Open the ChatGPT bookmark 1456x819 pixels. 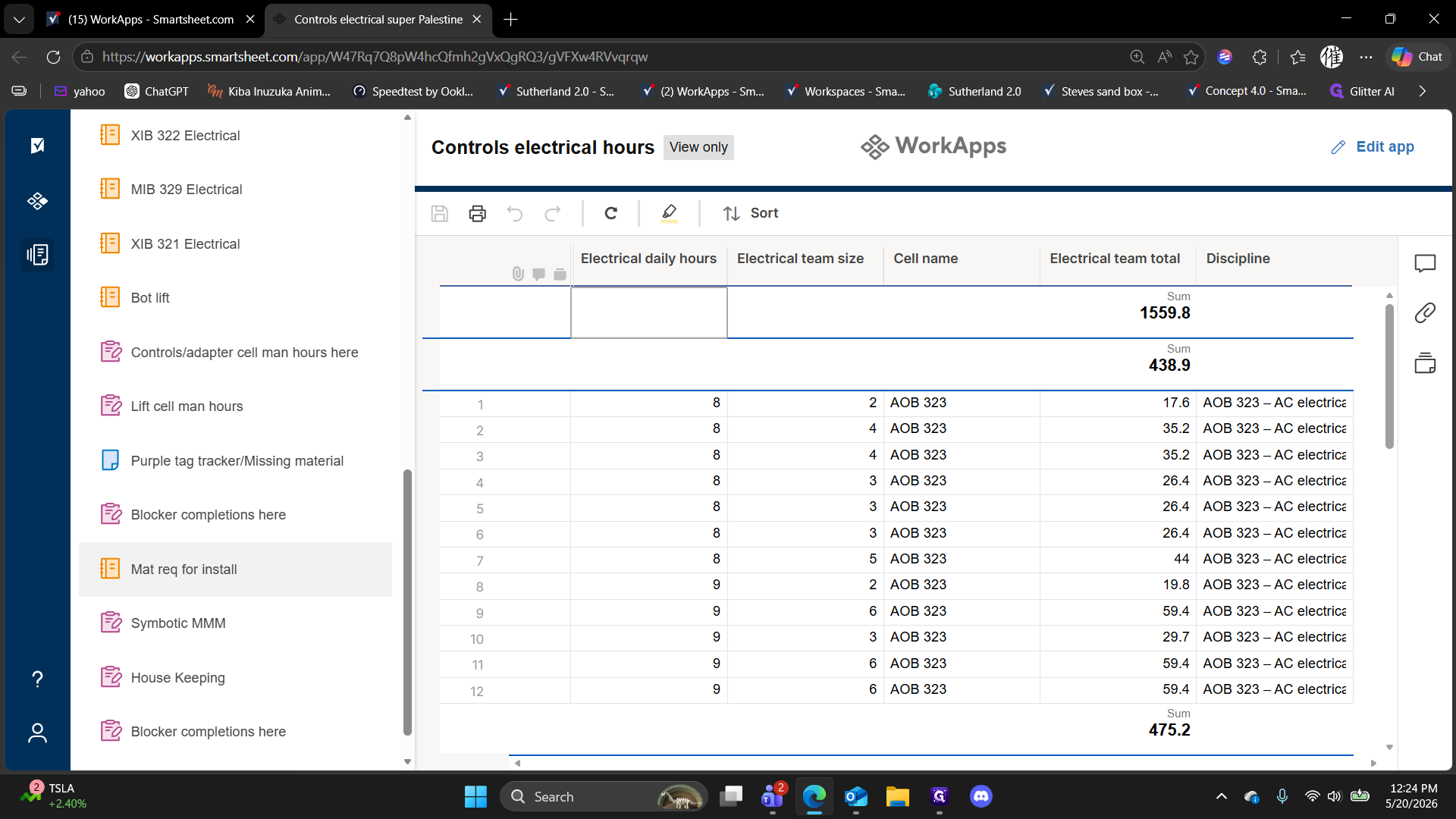(x=157, y=91)
